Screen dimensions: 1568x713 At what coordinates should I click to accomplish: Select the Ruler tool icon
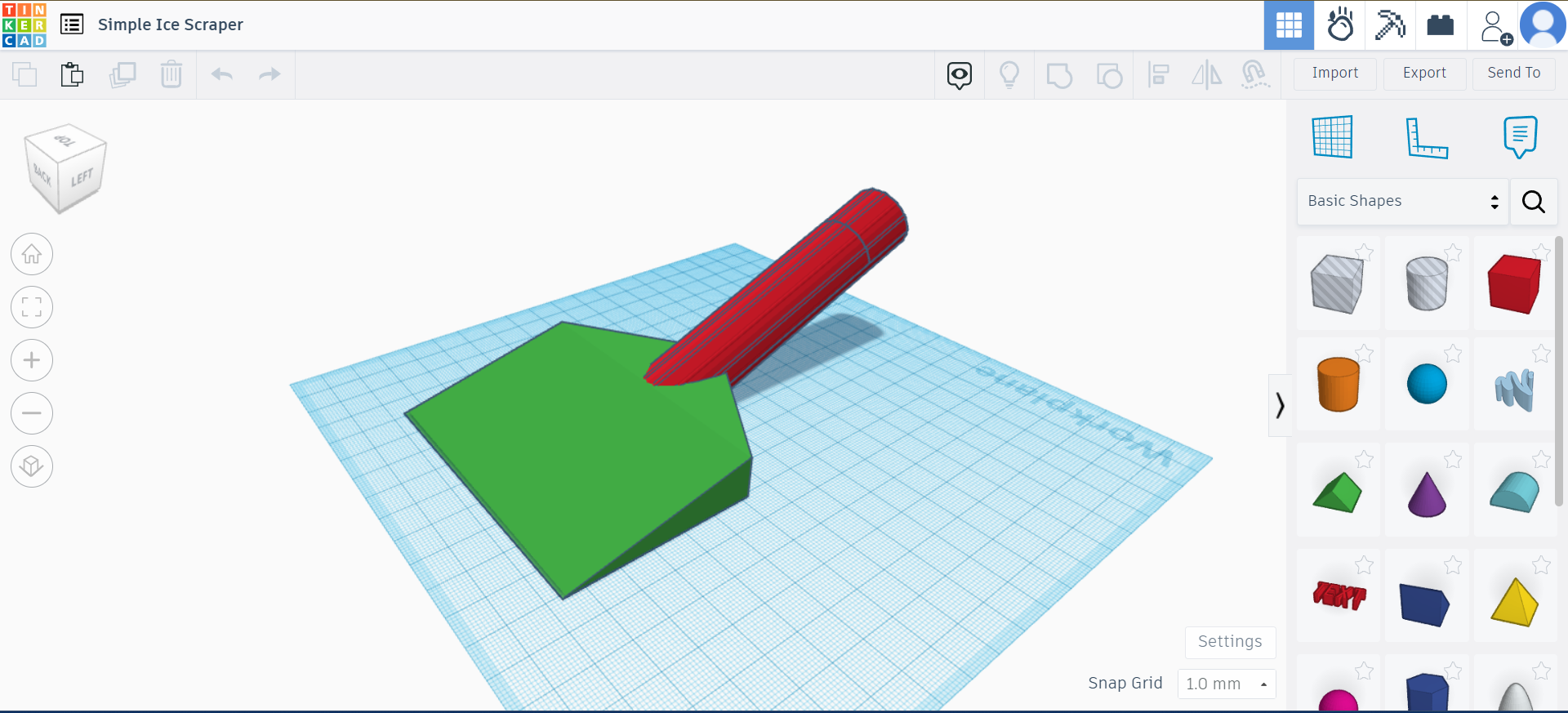(1427, 137)
